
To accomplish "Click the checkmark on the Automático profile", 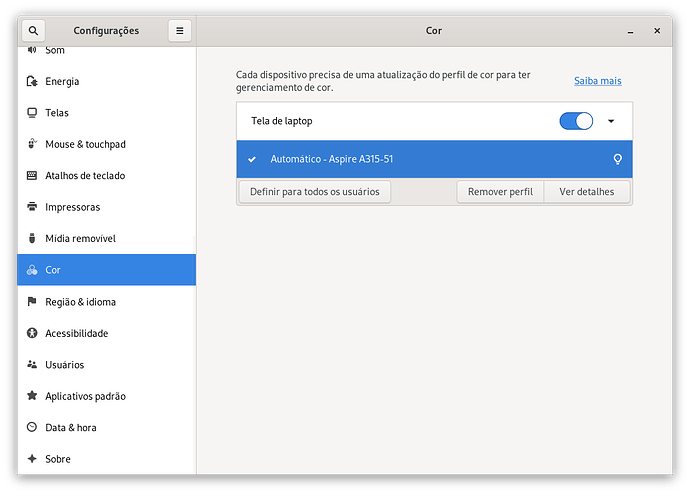I will click(252, 159).
